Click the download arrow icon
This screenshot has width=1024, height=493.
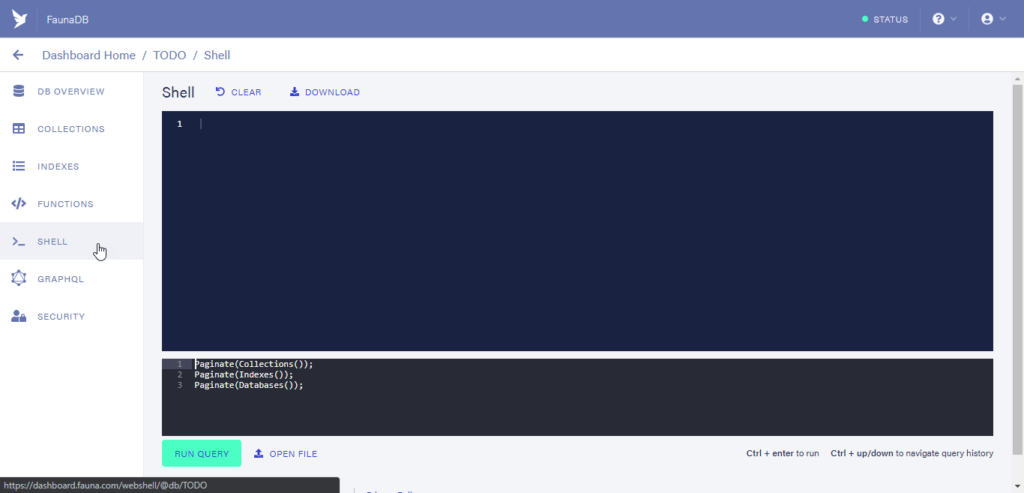click(295, 91)
